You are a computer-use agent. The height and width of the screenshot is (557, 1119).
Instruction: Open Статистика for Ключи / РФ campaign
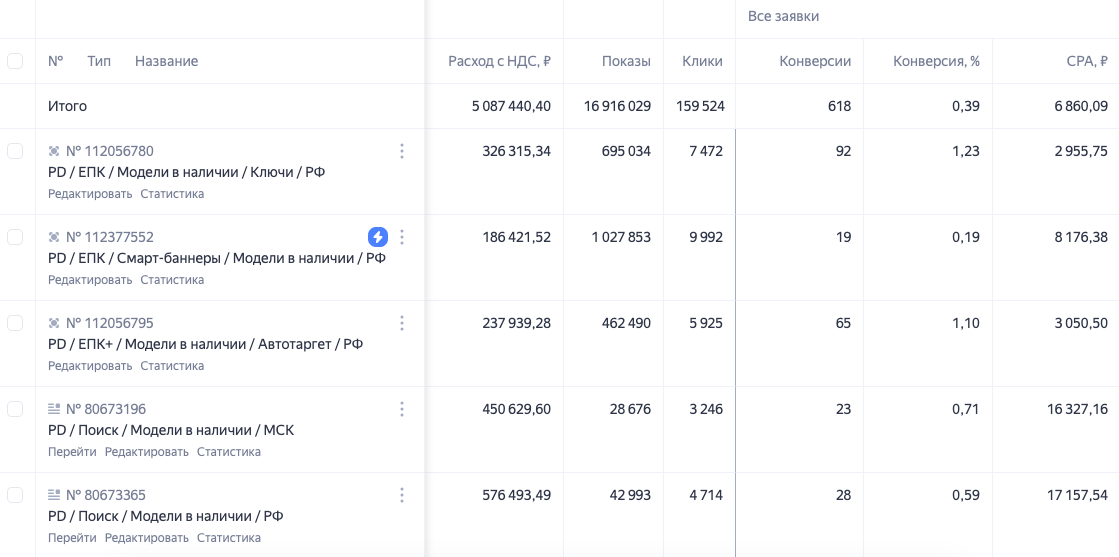172,194
